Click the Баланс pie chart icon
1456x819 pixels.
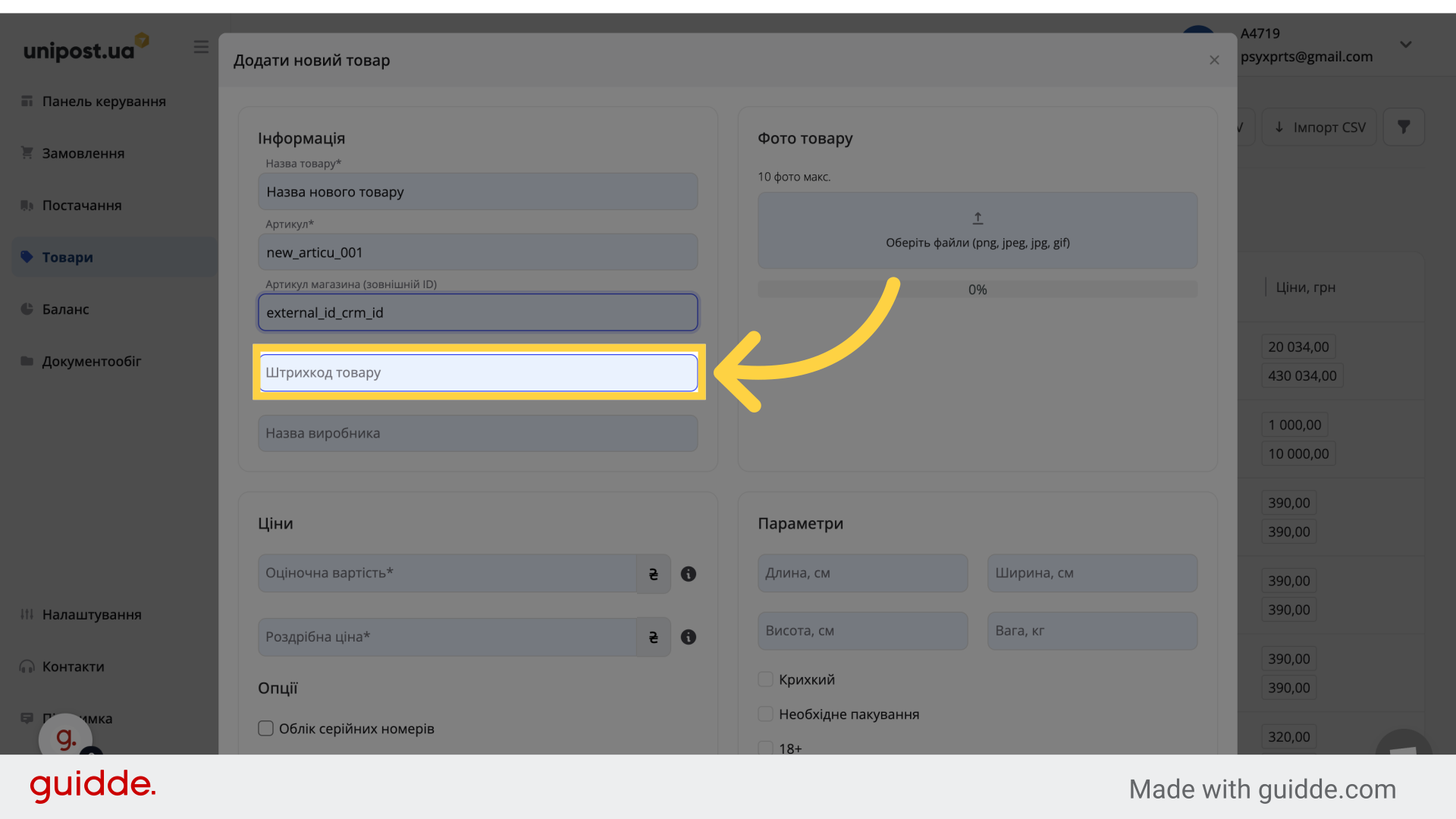click(x=27, y=309)
